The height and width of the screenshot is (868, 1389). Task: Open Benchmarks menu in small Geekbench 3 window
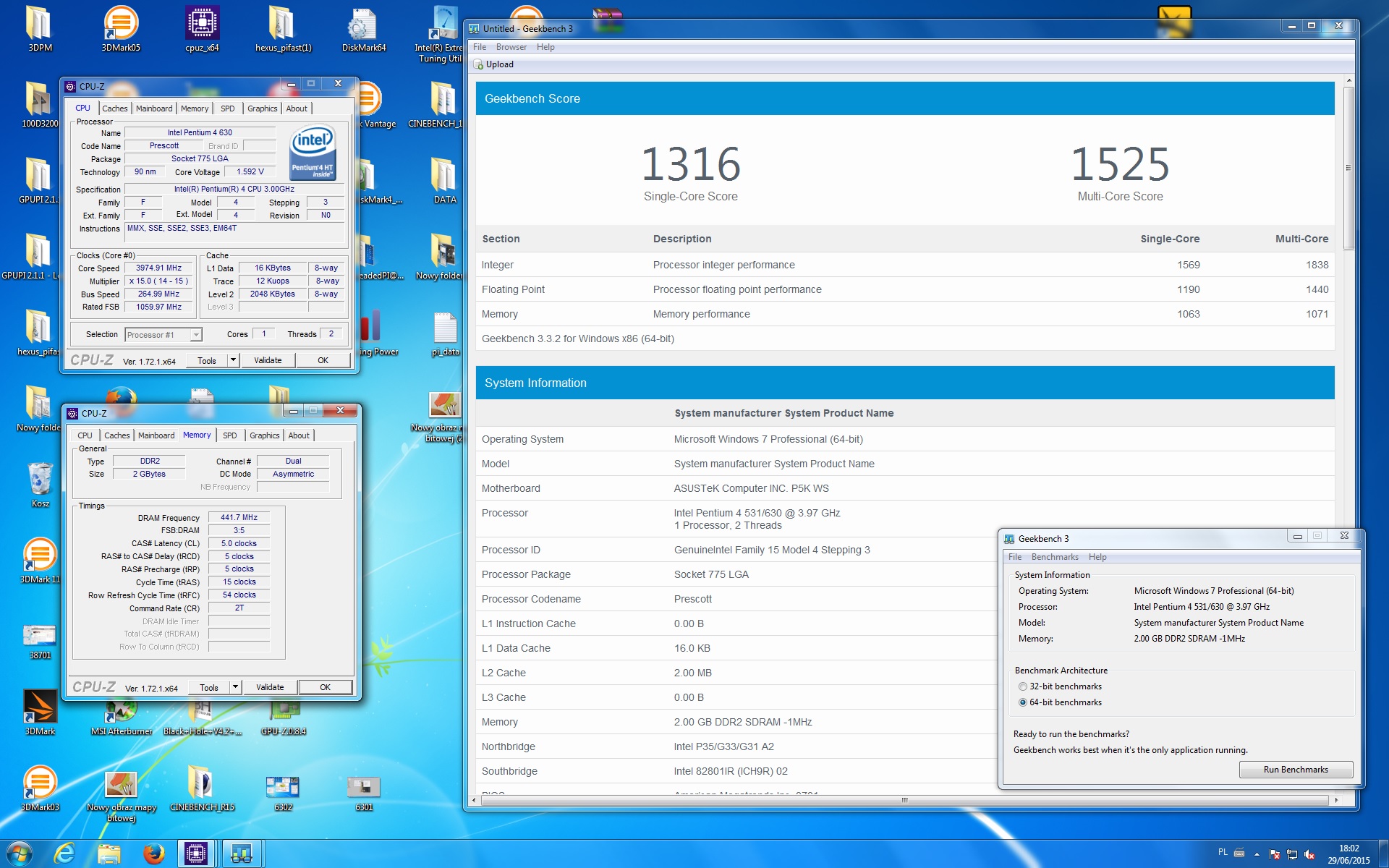[1055, 557]
